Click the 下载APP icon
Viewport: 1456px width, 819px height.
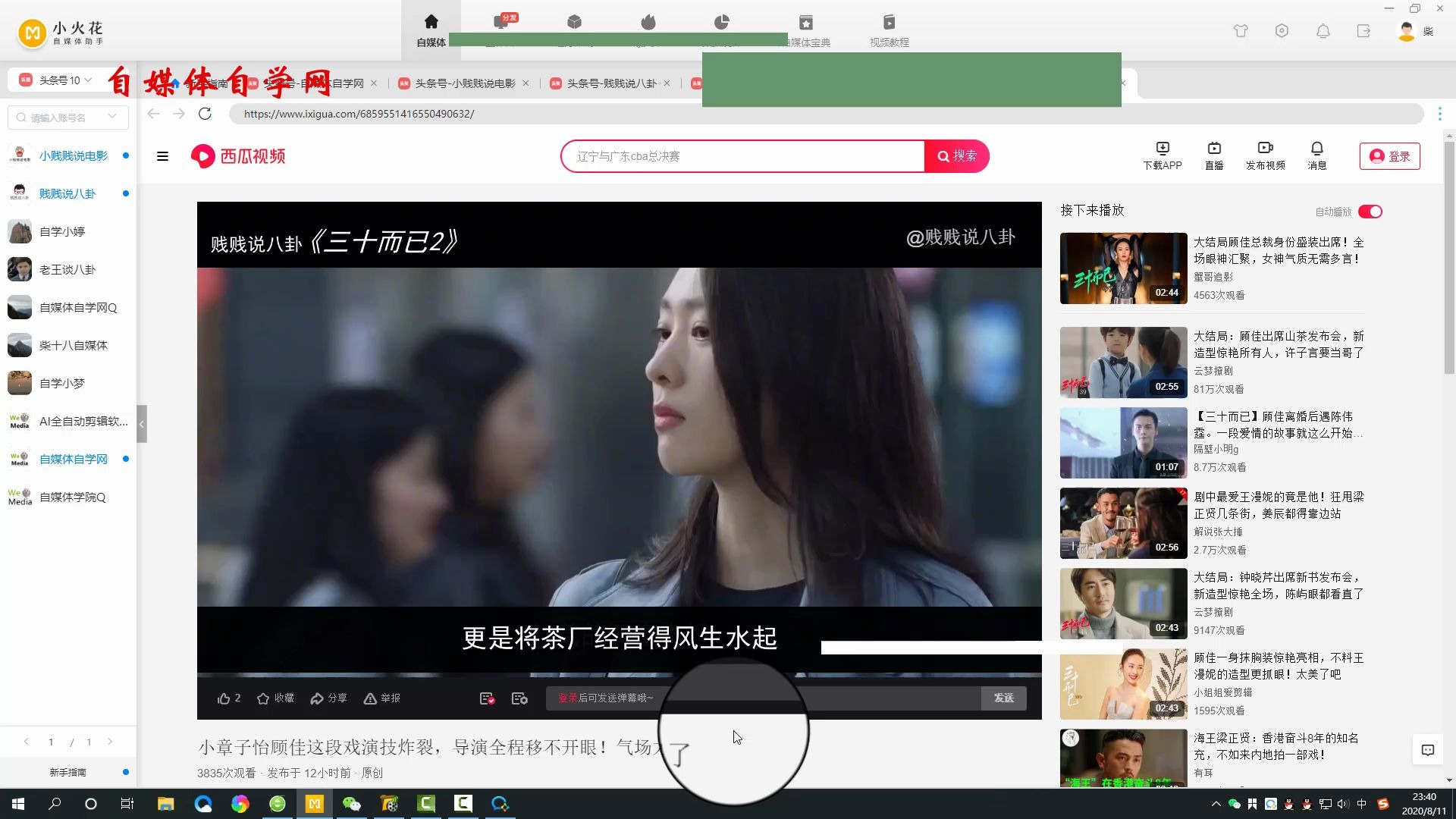pyautogui.click(x=1163, y=155)
